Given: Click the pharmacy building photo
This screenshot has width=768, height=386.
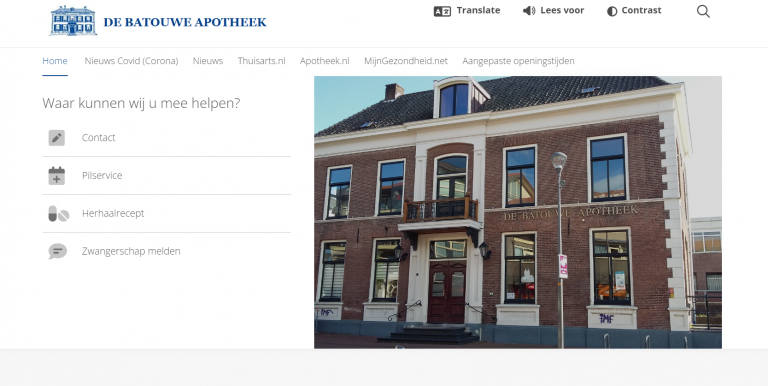Looking at the screenshot, I should pos(518,212).
